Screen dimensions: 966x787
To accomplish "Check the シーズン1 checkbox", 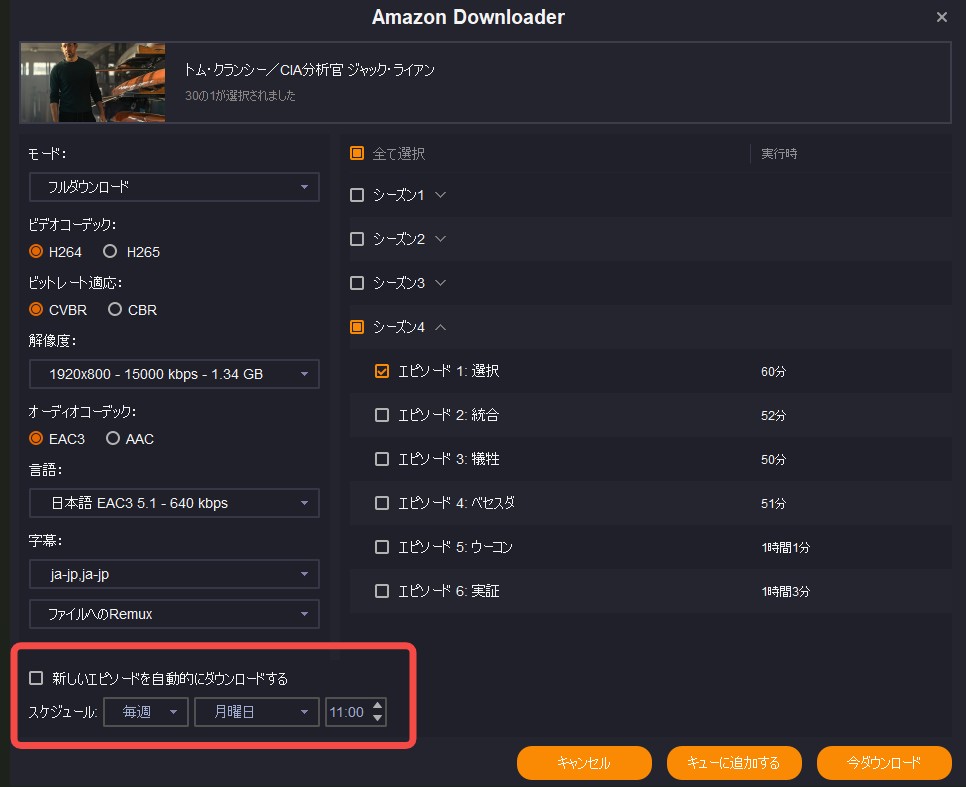I will [357, 195].
